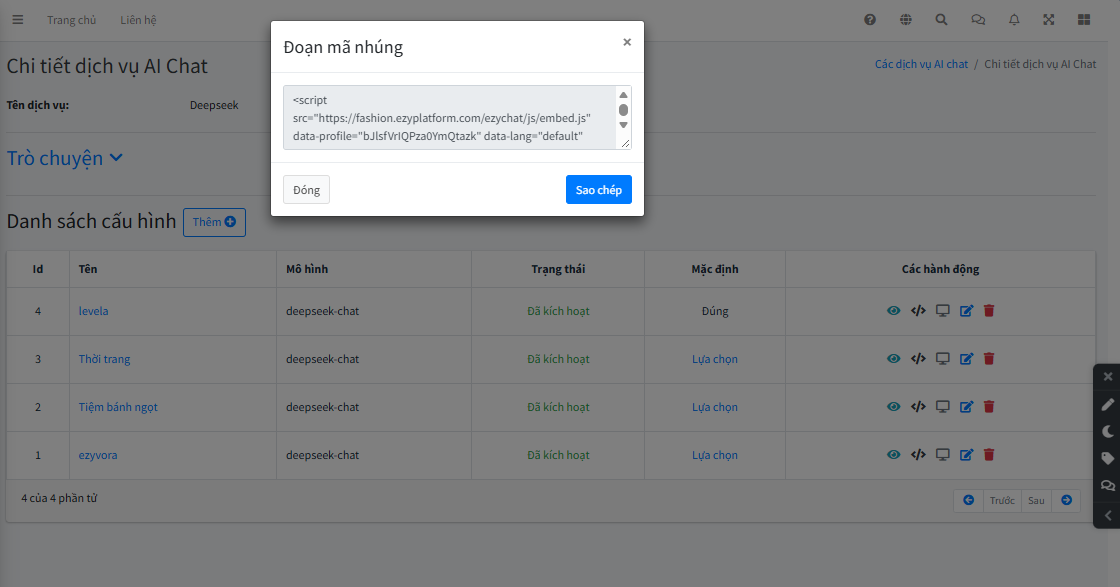Screen dimensions: 1120x587
Task: Toggle fullscreen expand icon
Action: (x=1049, y=20)
